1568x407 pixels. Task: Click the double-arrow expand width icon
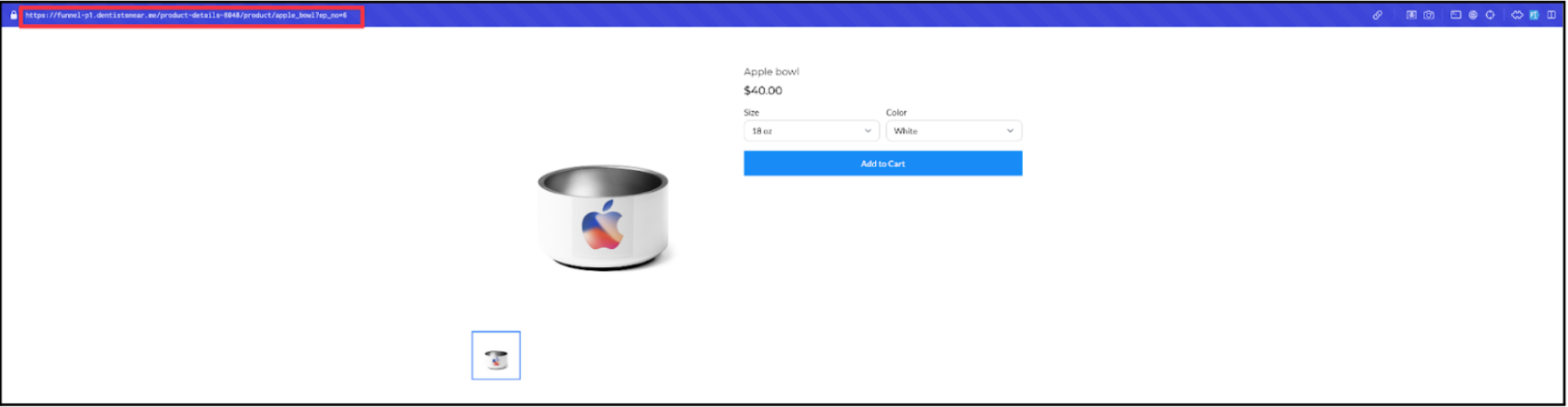point(1517,15)
